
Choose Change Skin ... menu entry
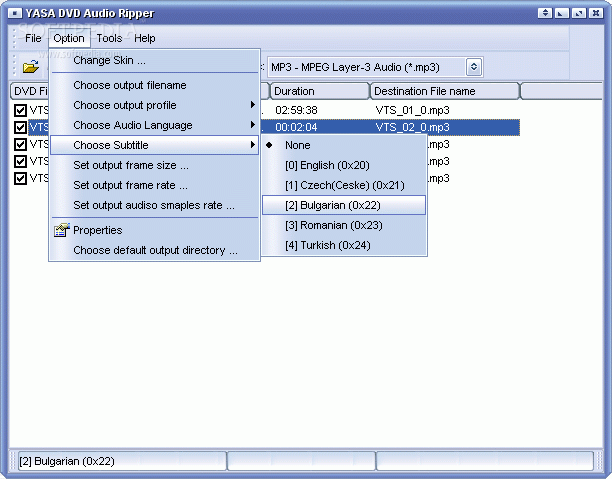point(155,60)
